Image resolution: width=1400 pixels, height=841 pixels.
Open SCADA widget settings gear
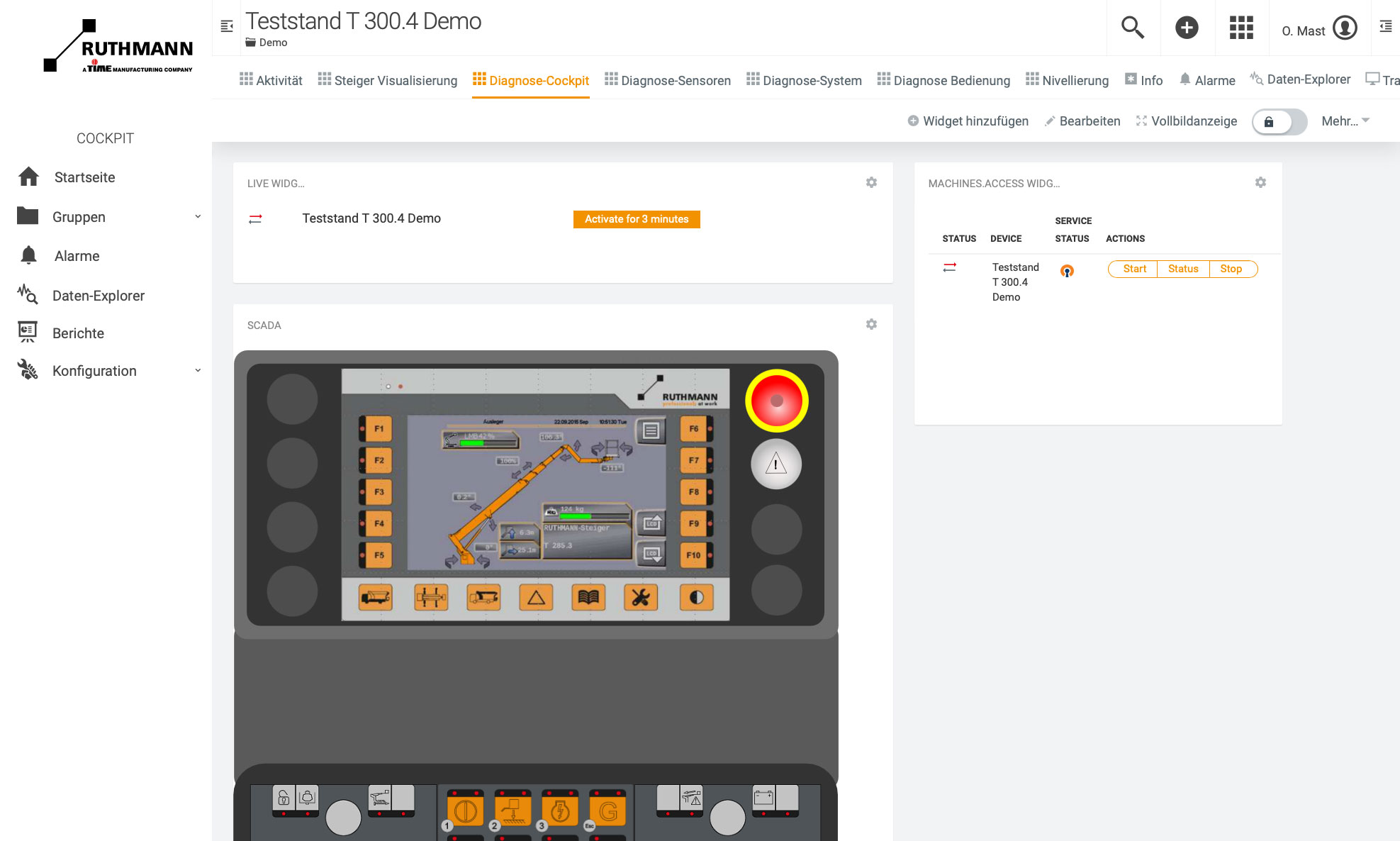click(x=871, y=325)
